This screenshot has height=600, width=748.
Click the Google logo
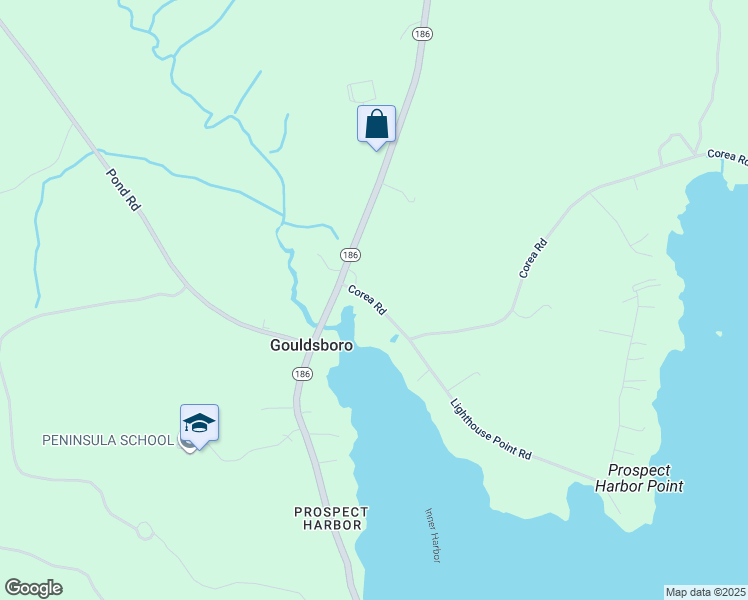pos(33,588)
